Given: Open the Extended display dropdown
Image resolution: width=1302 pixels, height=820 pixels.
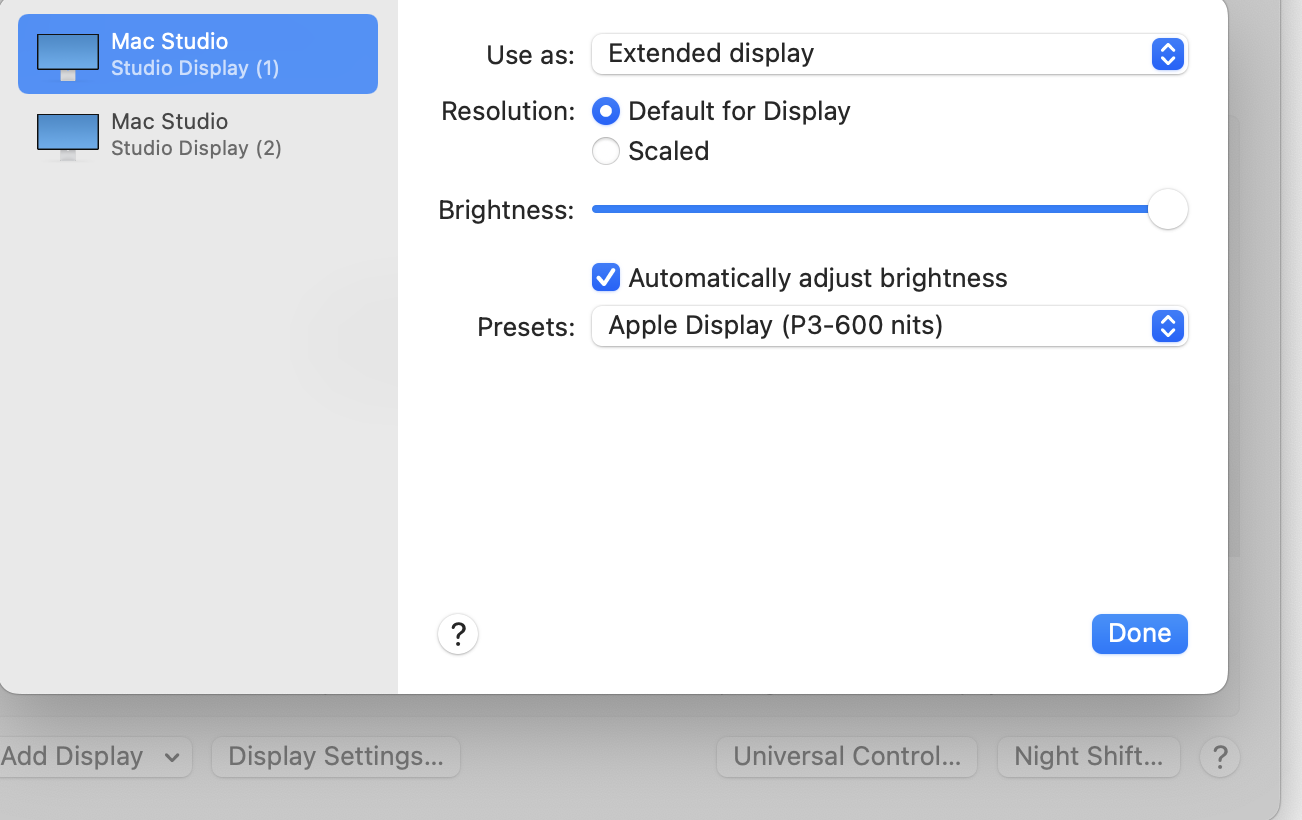Looking at the screenshot, I should (888, 54).
